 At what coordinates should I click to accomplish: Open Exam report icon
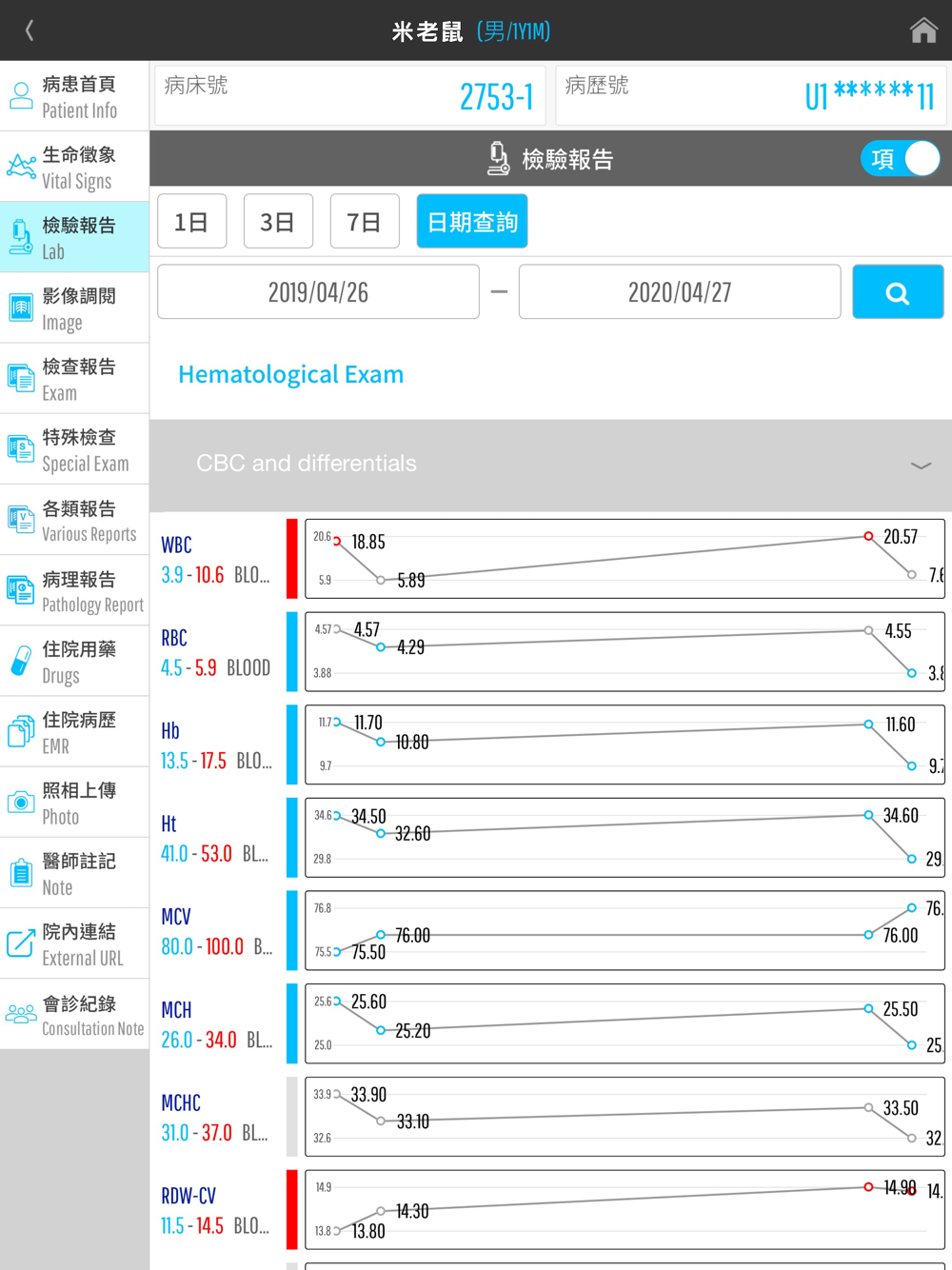[x=21, y=378]
